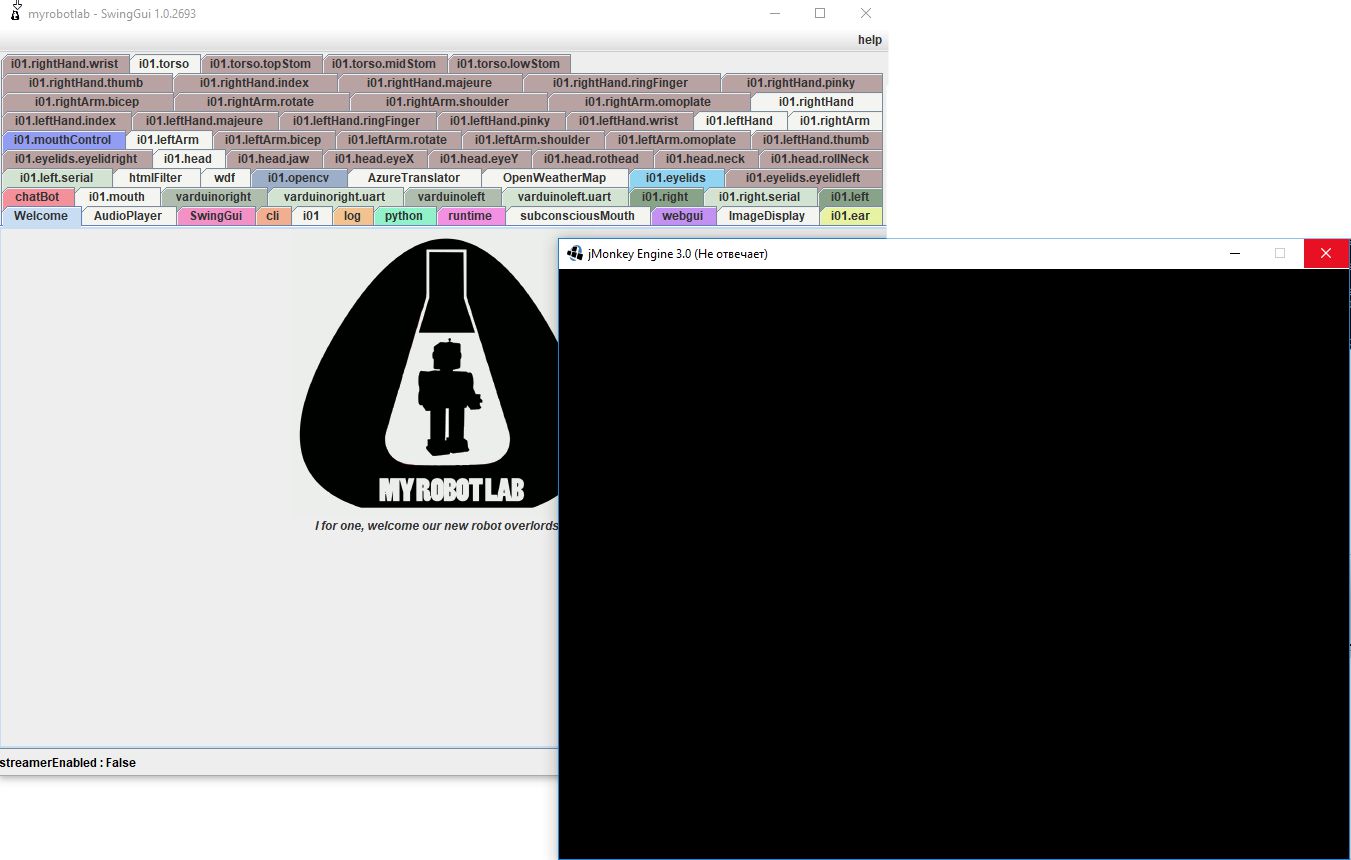Select the i01.right tab
The width and height of the screenshot is (1351, 860).
(x=665, y=197)
